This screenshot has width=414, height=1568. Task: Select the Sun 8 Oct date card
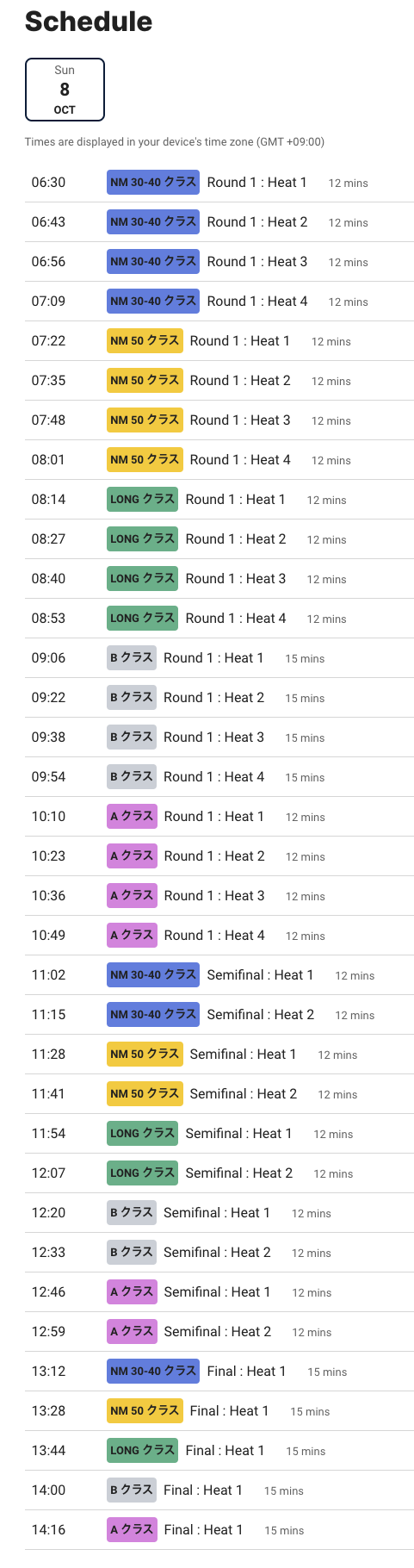tap(65, 90)
